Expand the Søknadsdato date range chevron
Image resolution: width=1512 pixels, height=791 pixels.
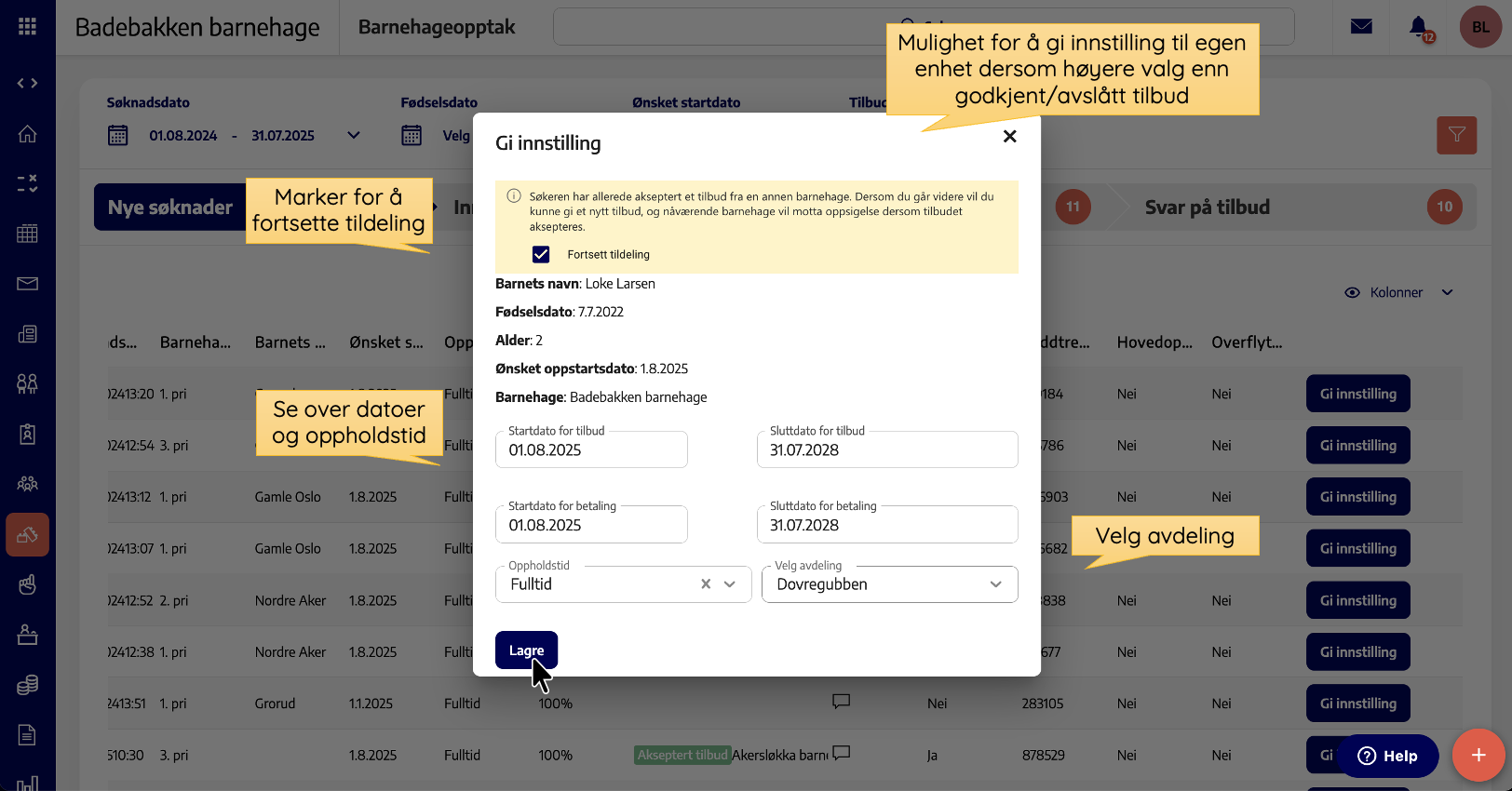[x=354, y=136]
